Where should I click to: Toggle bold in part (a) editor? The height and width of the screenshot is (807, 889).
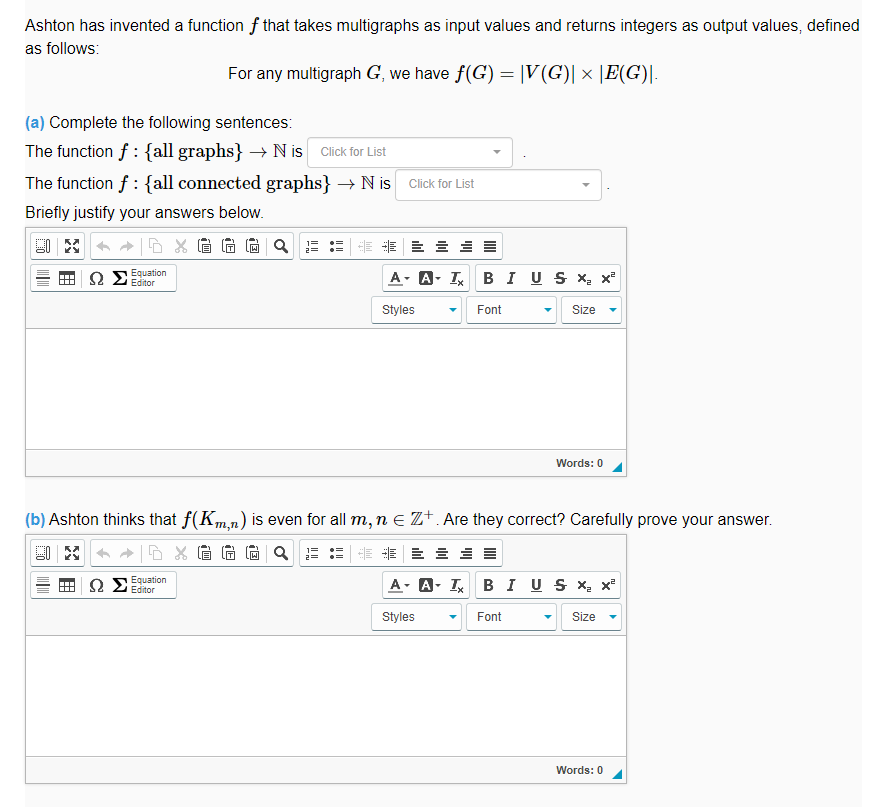pyautogui.click(x=488, y=278)
